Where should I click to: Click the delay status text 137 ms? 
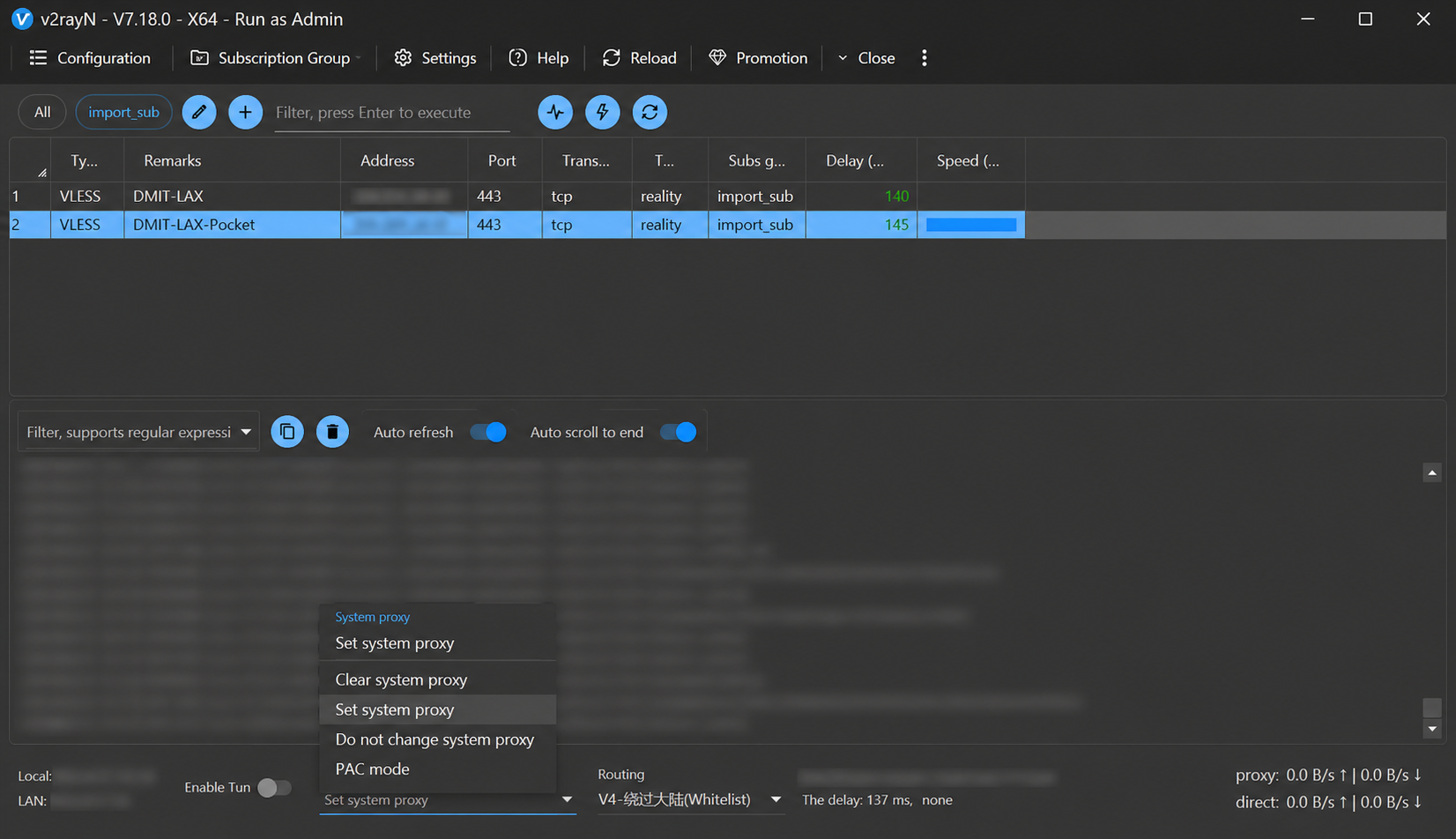coord(857,800)
